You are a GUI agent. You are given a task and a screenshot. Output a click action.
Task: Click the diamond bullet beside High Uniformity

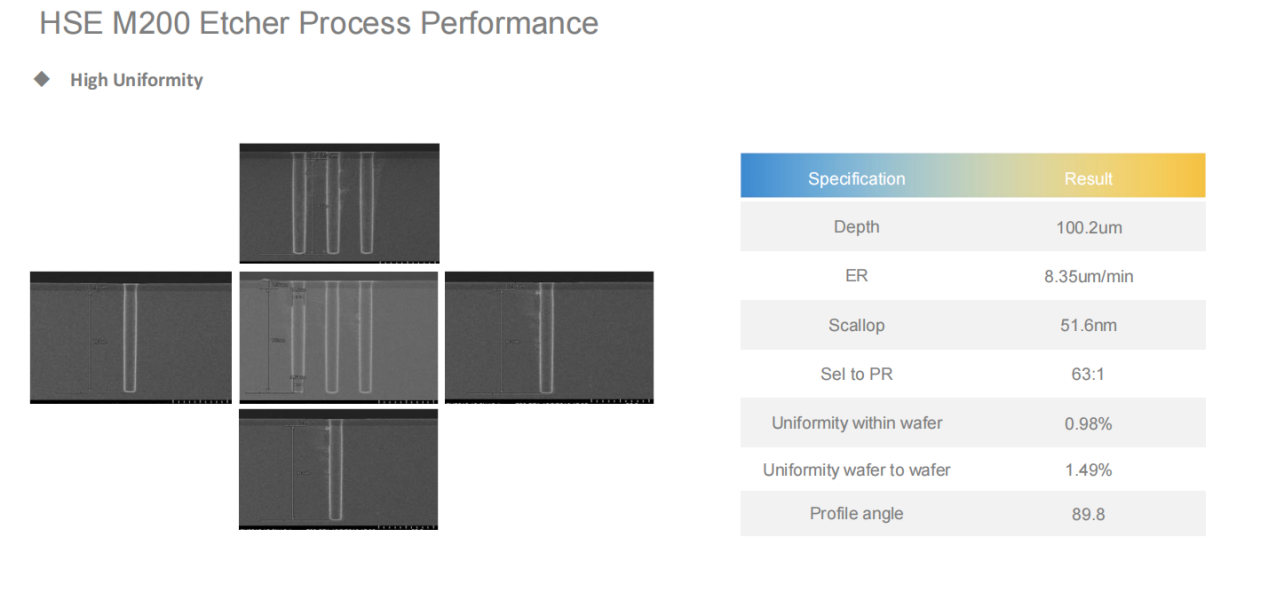[42, 79]
